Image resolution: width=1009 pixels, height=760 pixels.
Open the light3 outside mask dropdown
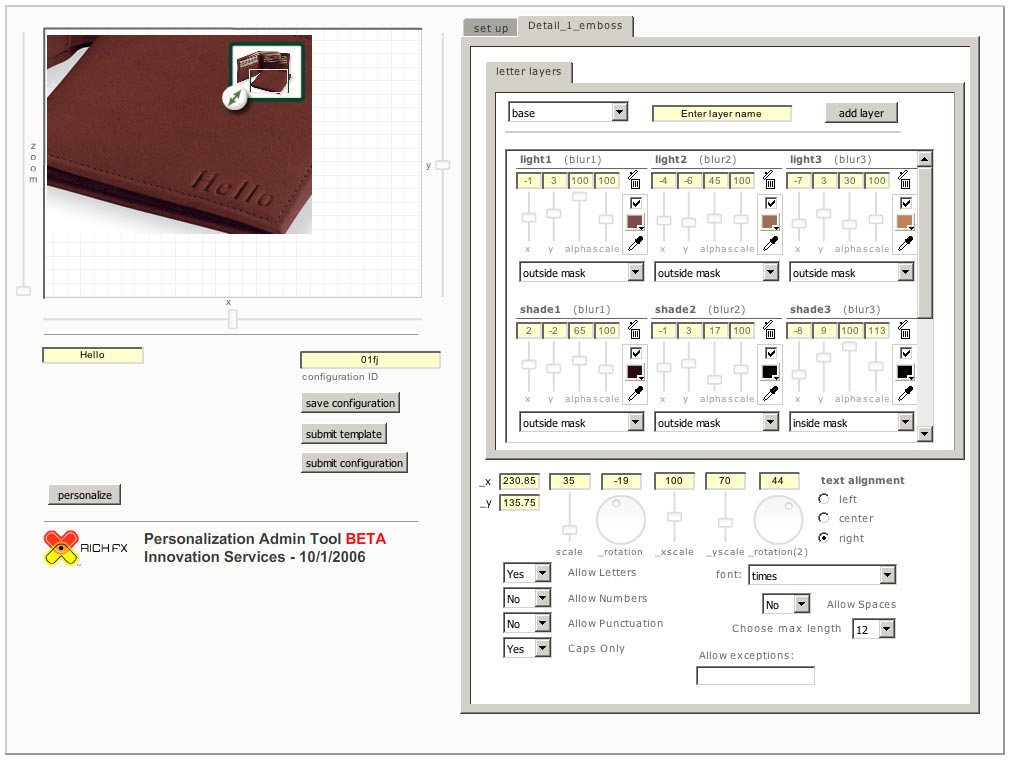852,273
